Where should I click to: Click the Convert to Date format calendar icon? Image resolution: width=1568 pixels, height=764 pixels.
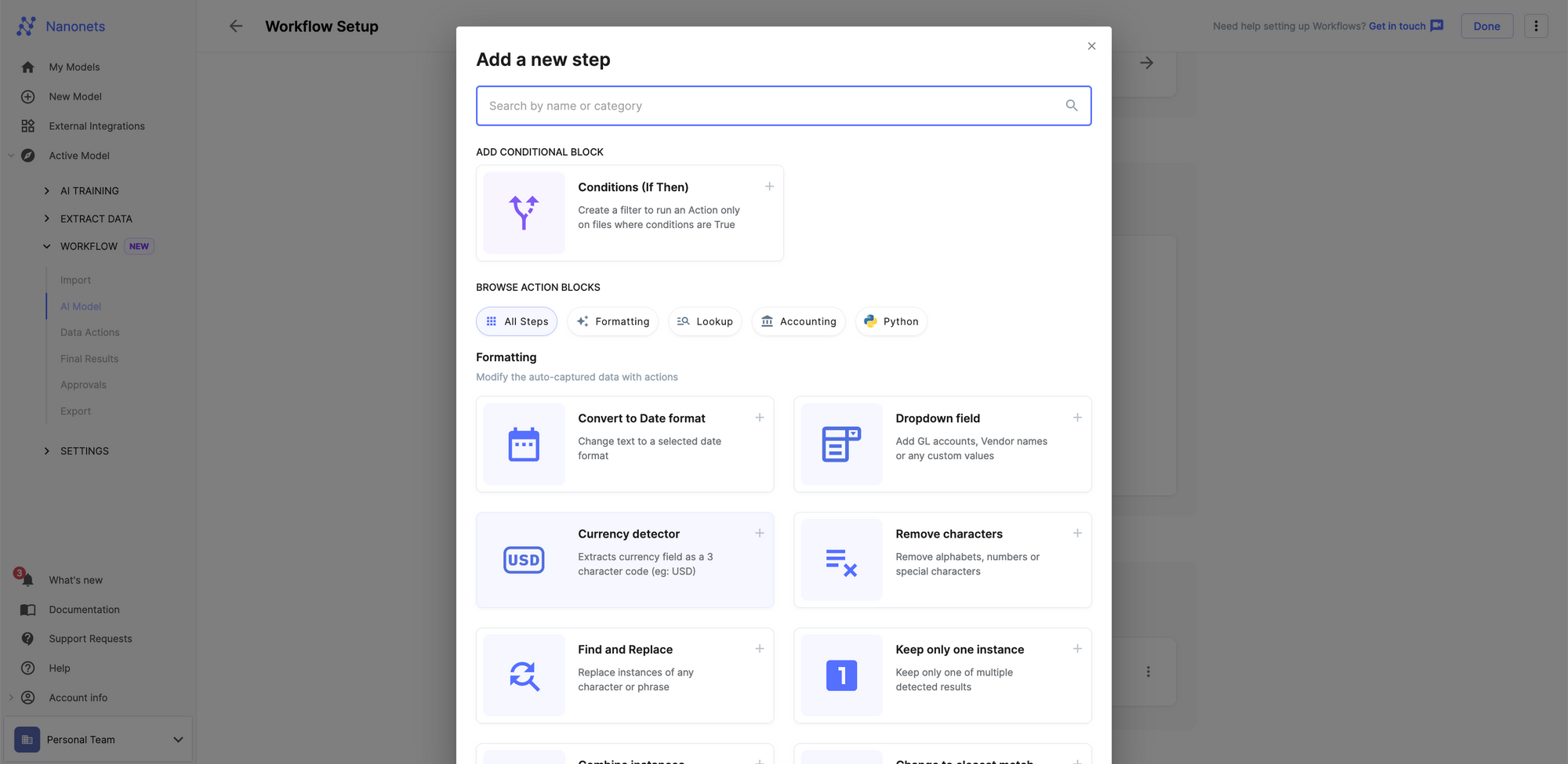coord(524,444)
